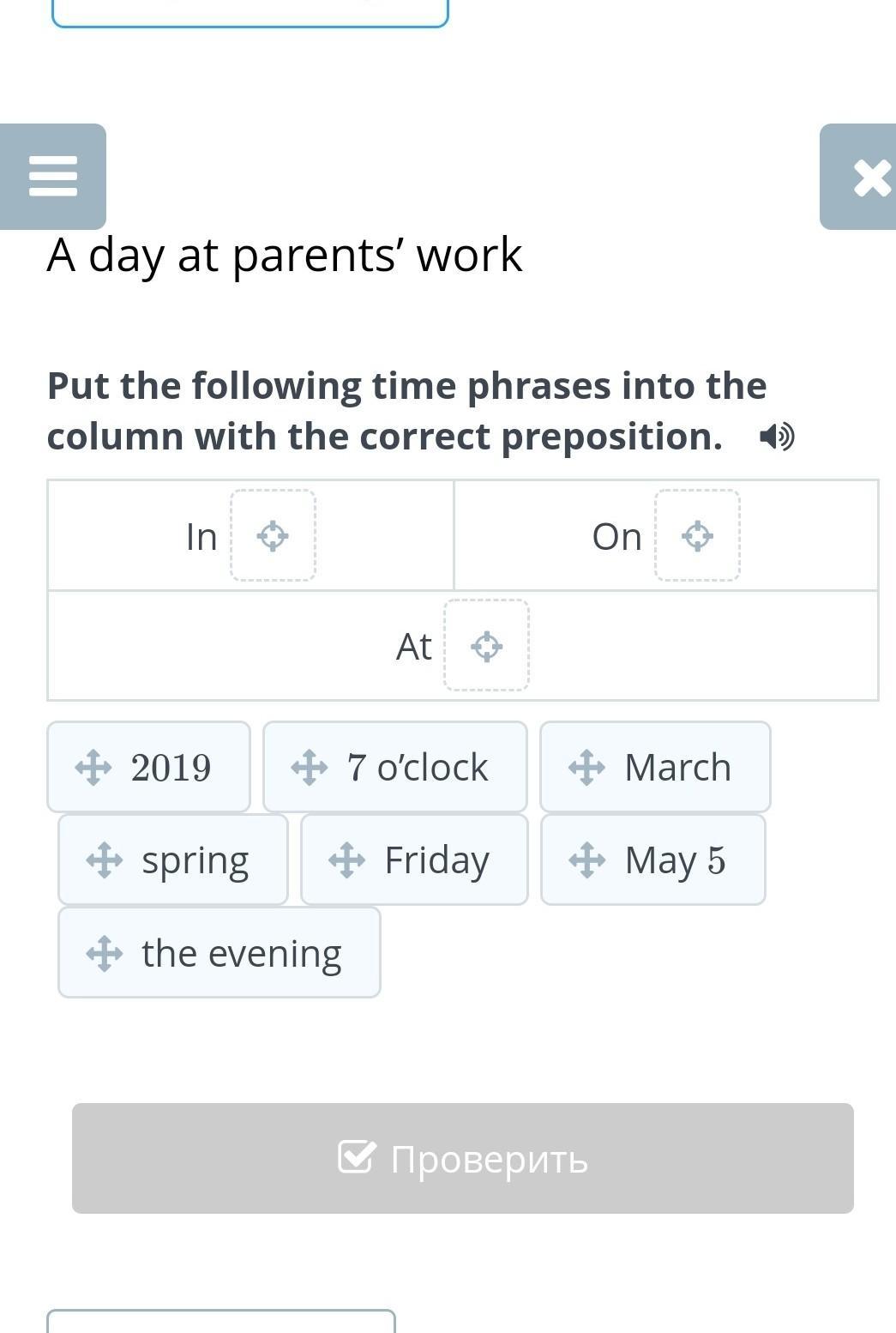Click the move handle on 2019
896x1333 pixels.
pyautogui.click(x=93, y=768)
